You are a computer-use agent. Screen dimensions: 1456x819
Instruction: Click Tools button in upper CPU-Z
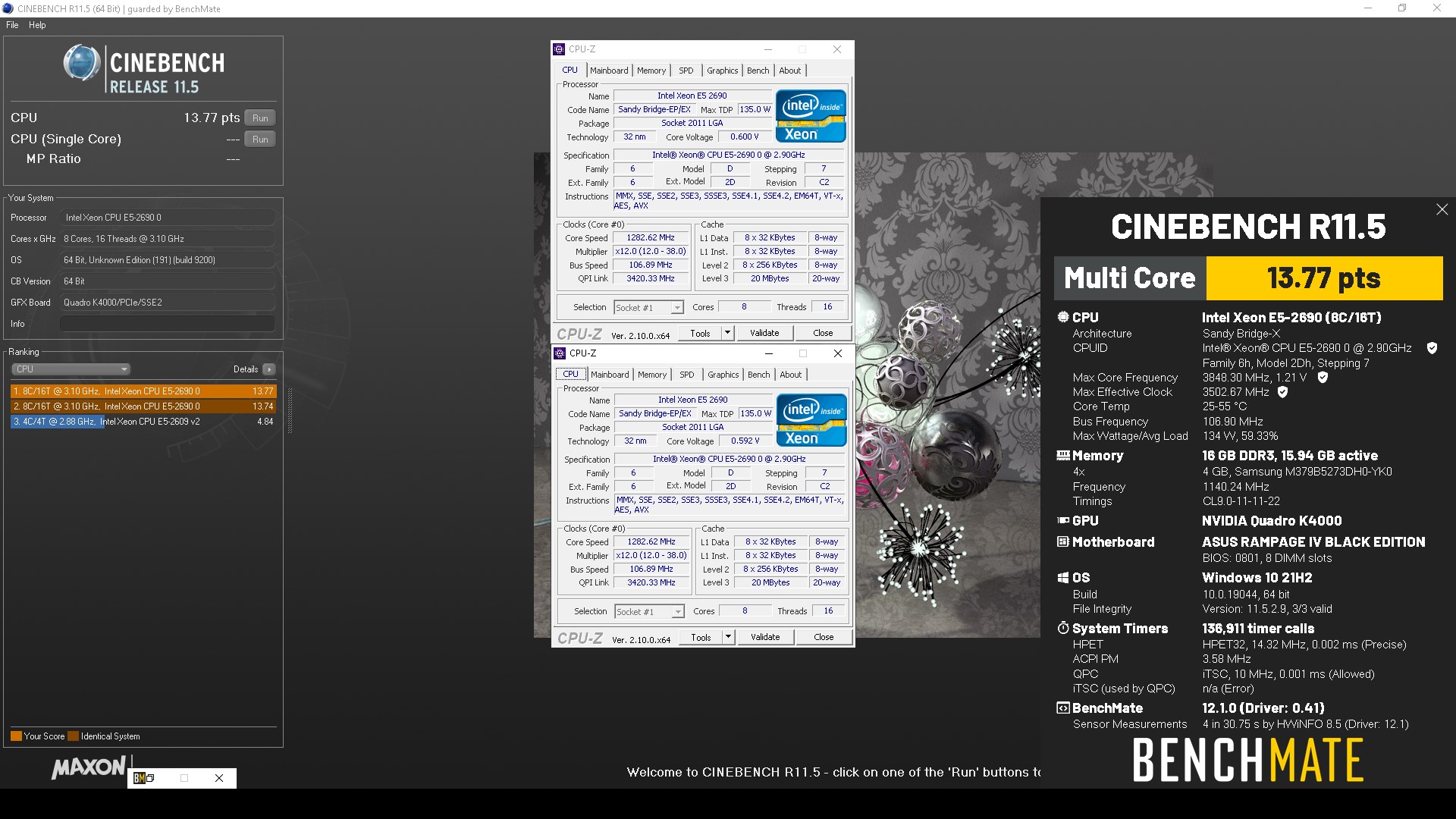(x=700, y=333)
